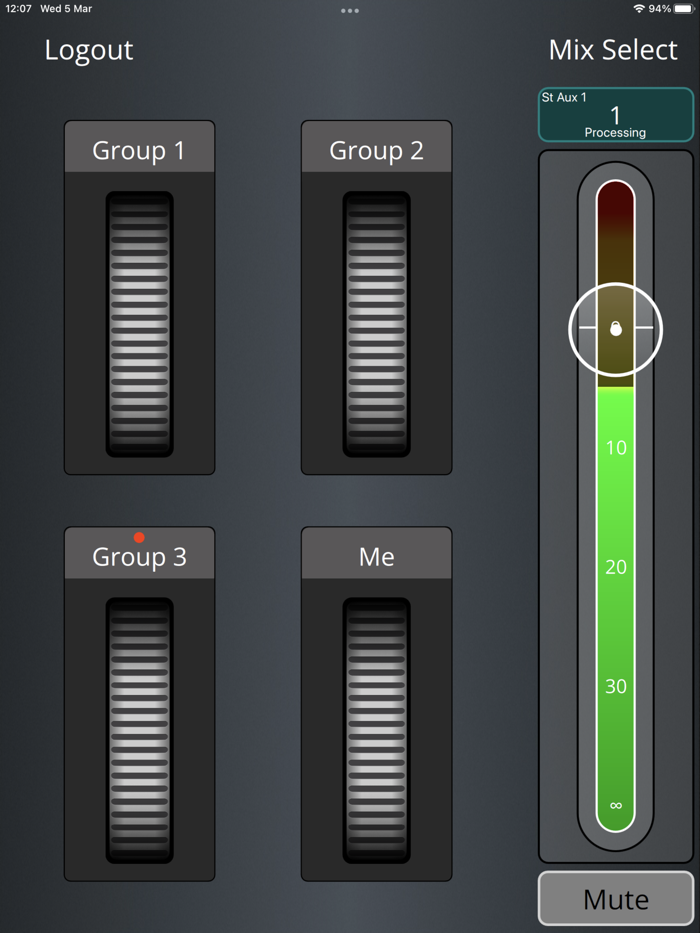Screen dimensions: 700x933
Task: Click the 20 mark on the fader scale
Action: coord(615,567)
